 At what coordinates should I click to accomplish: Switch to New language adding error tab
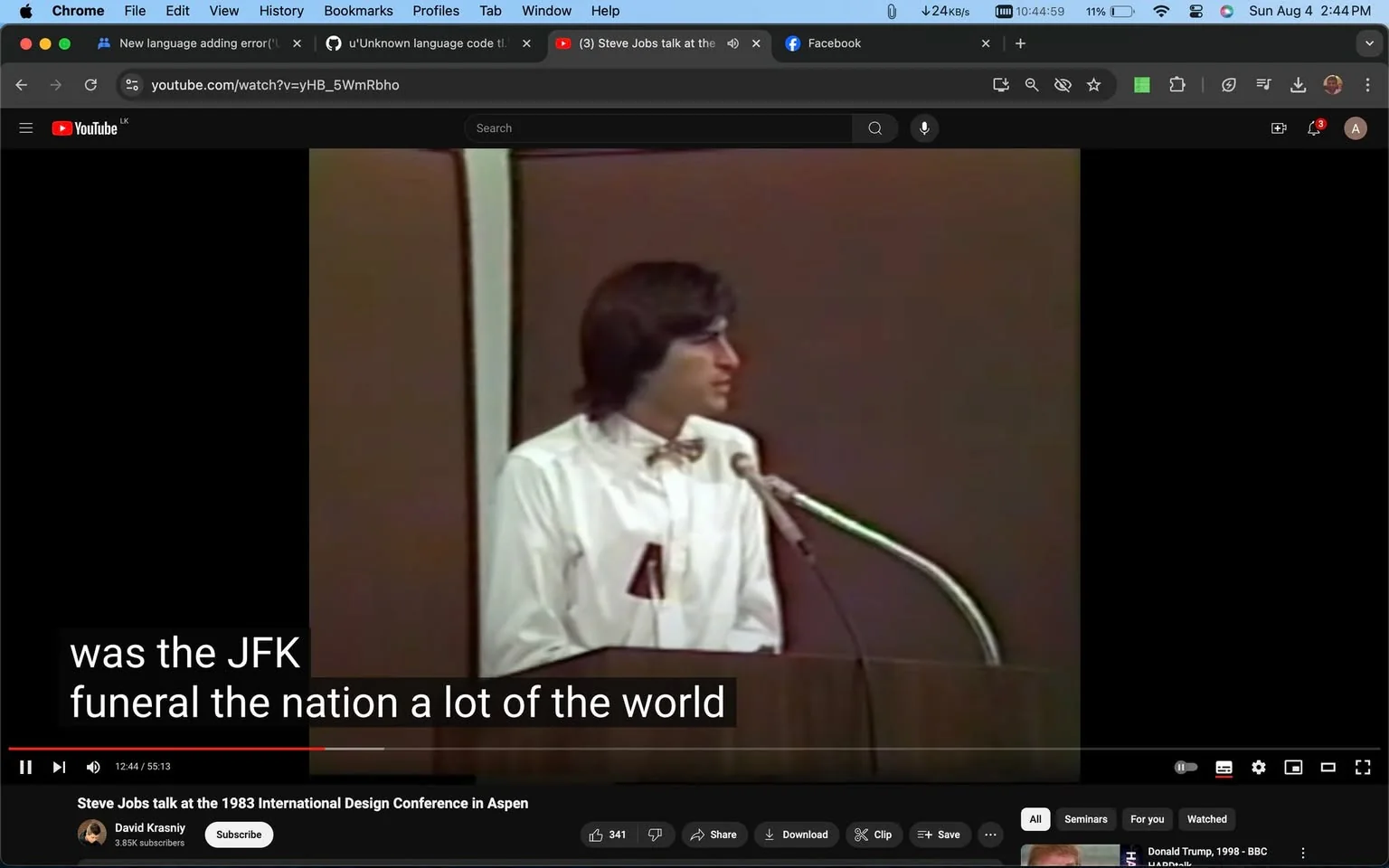199,43
